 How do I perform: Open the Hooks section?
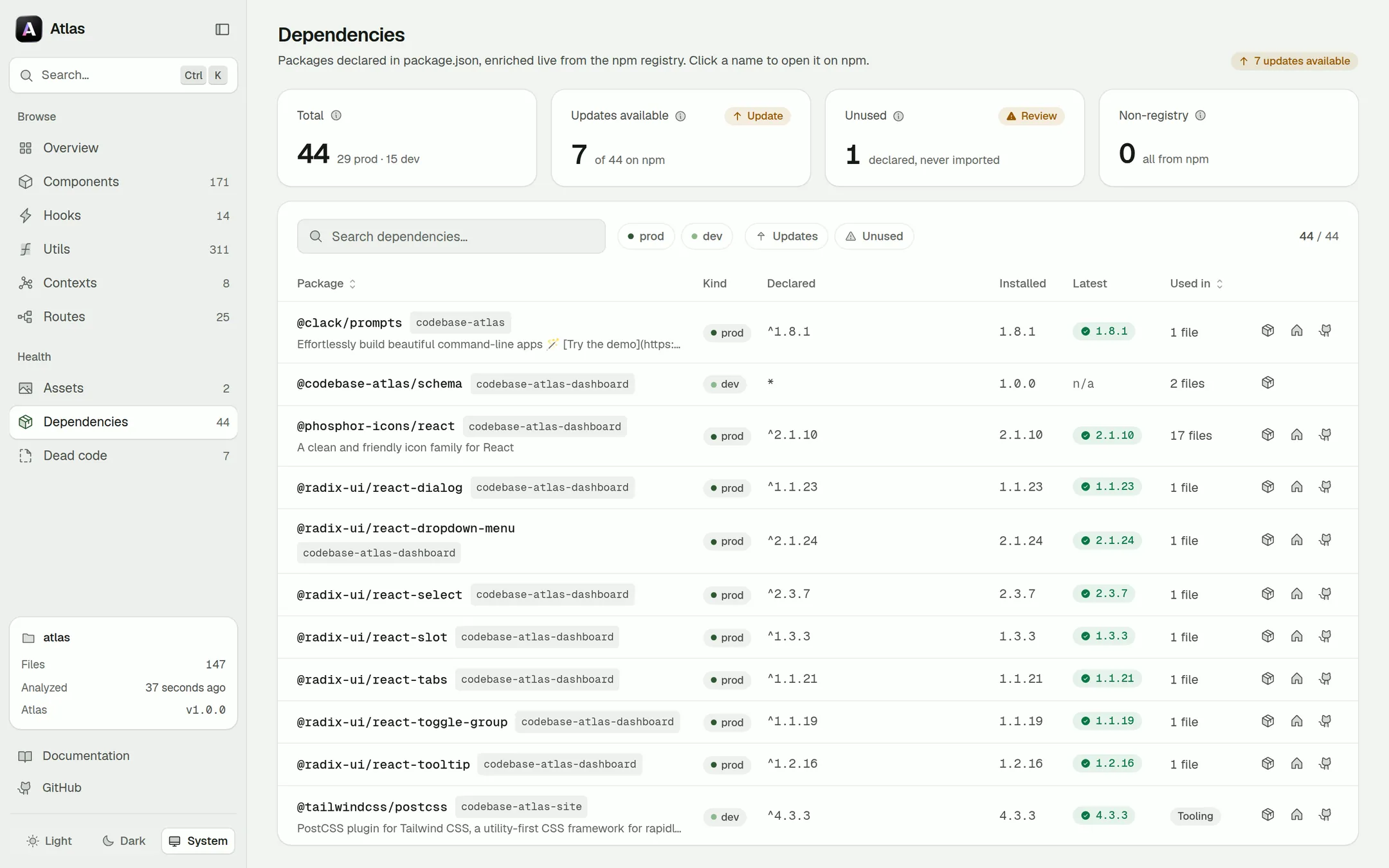[123, 215]
